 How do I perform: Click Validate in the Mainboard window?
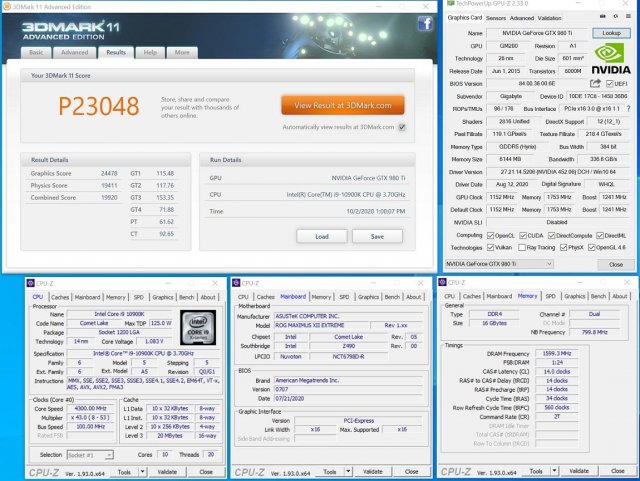(x=373, y=472)
